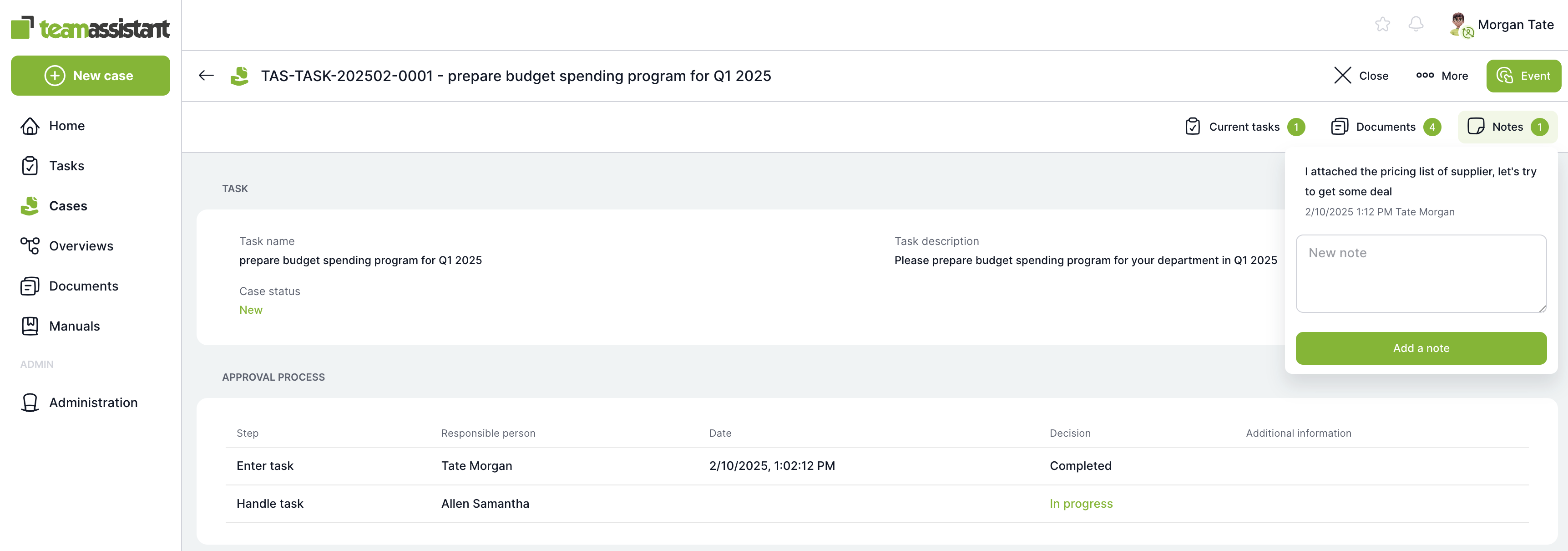Screen dimensions: 1568x551
Task: Click the In progress decision
Action: pyautogui.click(x=1081, y=504)
